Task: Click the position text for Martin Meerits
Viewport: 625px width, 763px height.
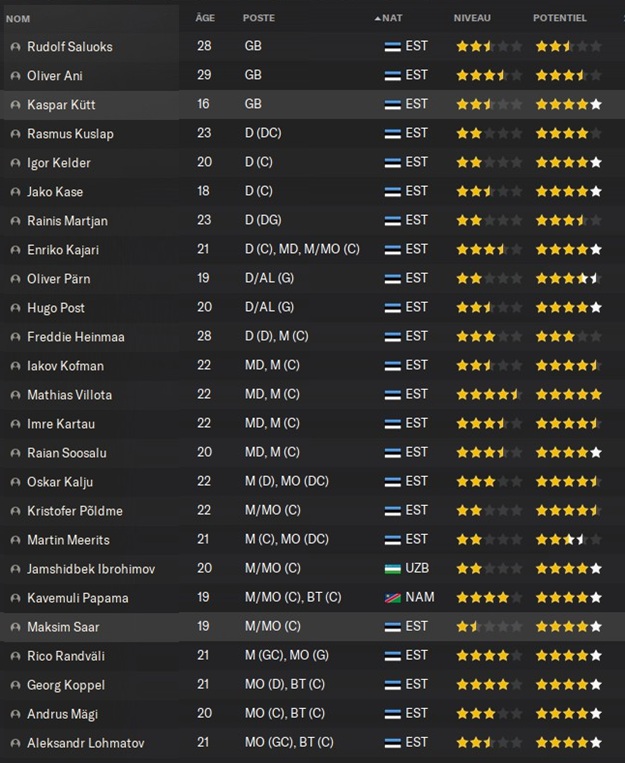Action: tap(286, 540)
